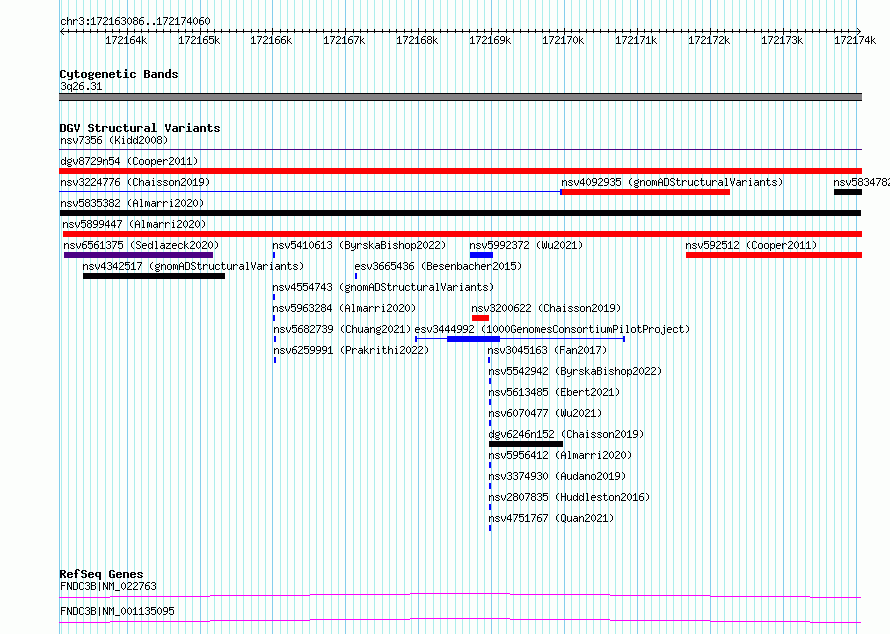This screenshot has width=890, height=634.
Task: Click the nsv5899447 (Almarri2020) label
Action: pyautogui.click(x=135, y=224)
